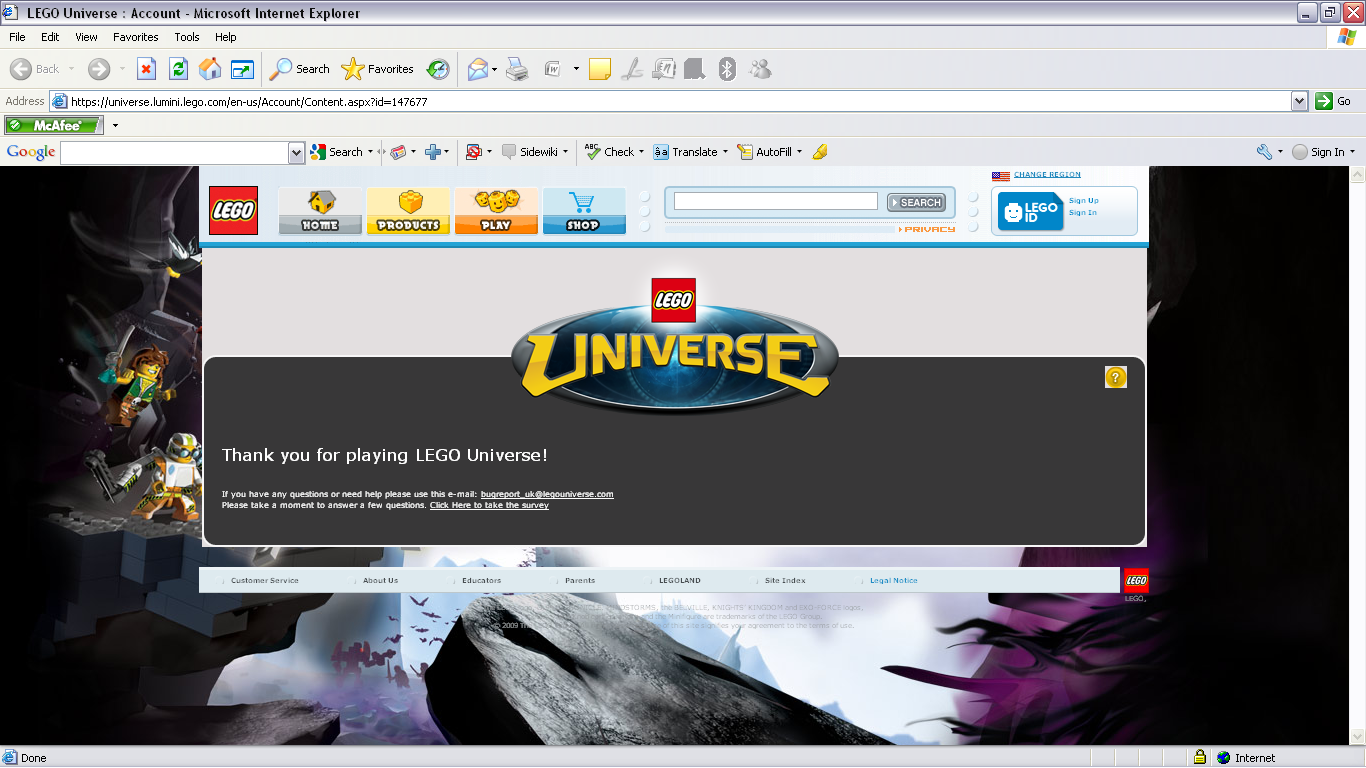The image size is (1366, 768).
Task: Click the IE Forward arrow button
Action: coord(99,69)
